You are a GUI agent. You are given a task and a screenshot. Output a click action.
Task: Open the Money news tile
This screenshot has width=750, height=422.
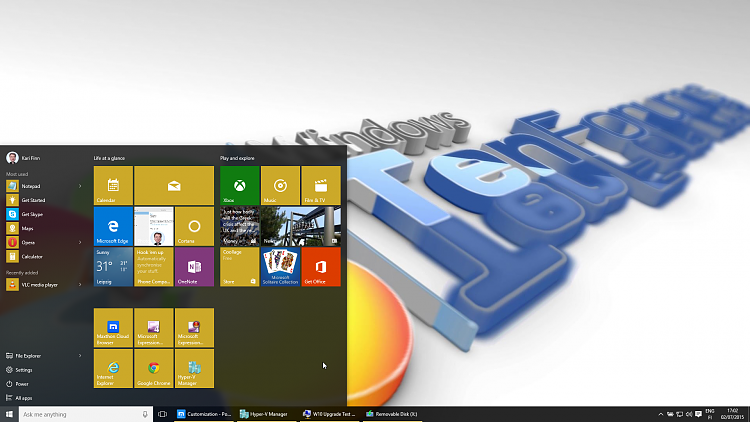click(x=240, y=226)
